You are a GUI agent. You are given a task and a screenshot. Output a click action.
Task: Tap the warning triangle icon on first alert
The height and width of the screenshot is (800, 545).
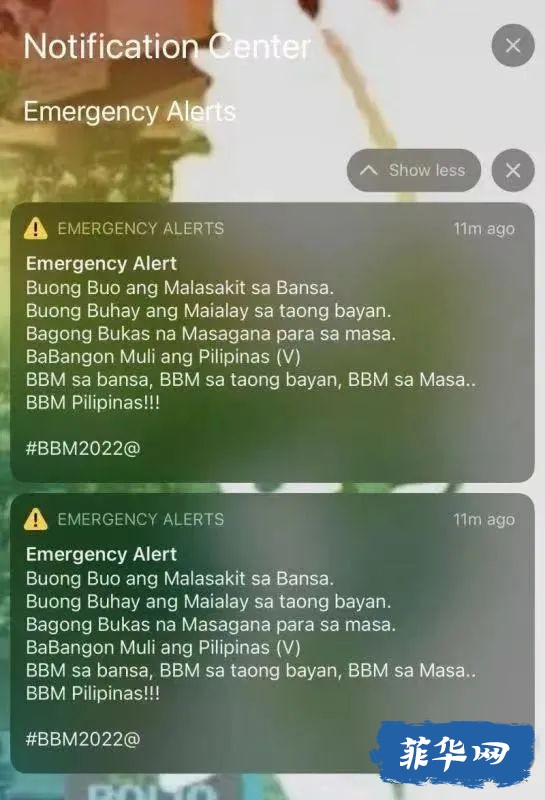click(36, 228)
